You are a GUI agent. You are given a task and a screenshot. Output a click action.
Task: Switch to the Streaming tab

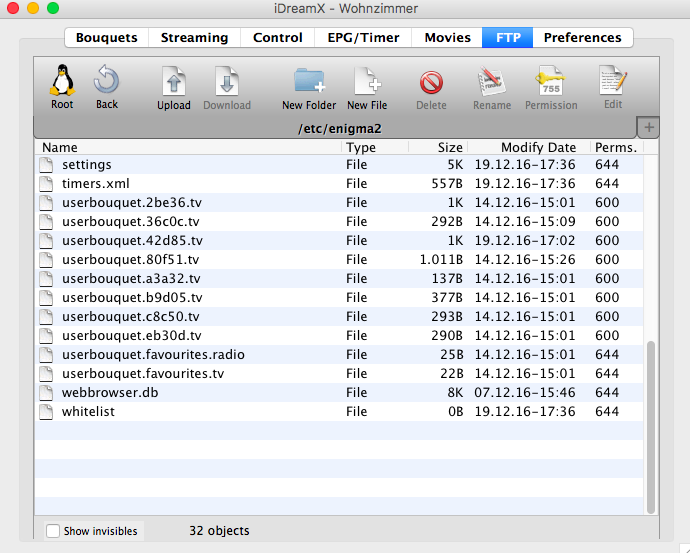tap(195, 37)
